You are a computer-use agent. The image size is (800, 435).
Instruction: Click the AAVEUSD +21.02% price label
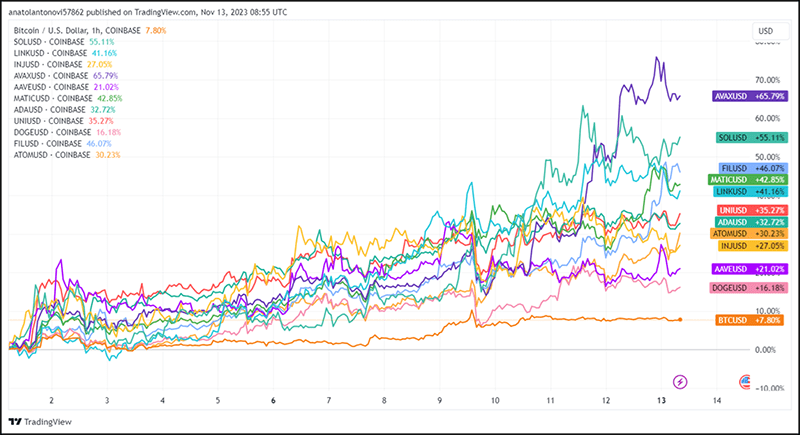(750, 269)
